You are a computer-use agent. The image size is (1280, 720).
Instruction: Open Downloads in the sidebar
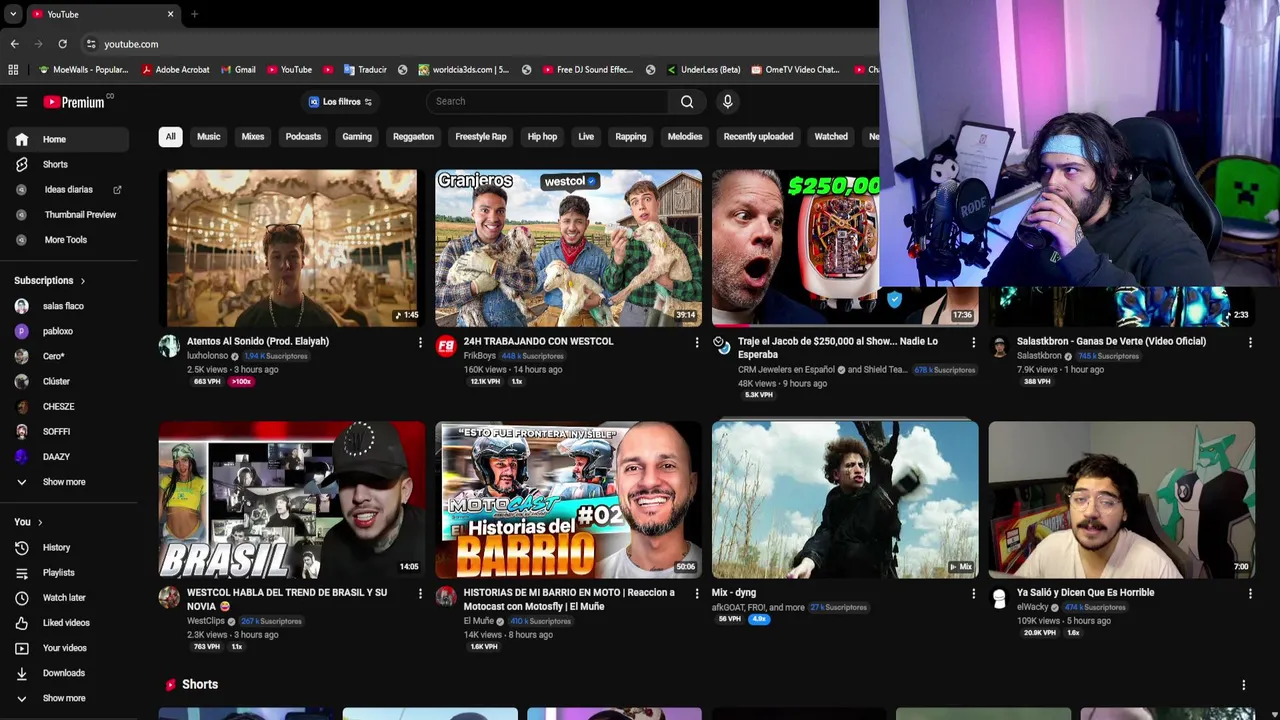(x=68, y=673)
